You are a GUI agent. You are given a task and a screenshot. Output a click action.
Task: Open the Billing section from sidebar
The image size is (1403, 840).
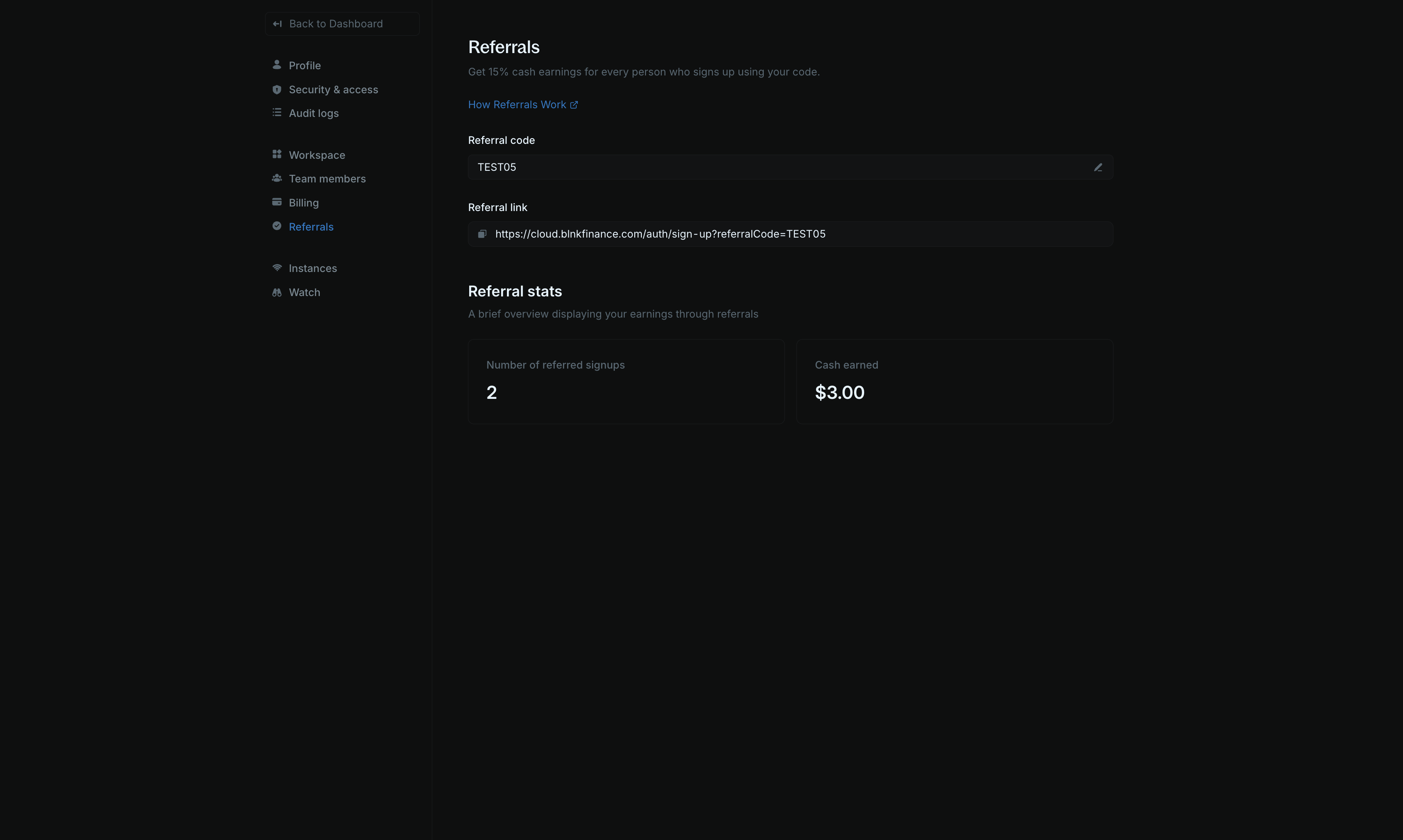click(304, 202)
